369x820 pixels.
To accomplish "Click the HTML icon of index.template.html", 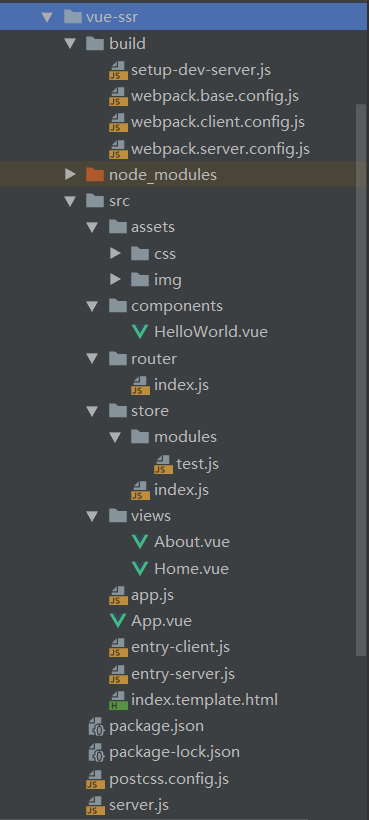I will click(118, 700).
